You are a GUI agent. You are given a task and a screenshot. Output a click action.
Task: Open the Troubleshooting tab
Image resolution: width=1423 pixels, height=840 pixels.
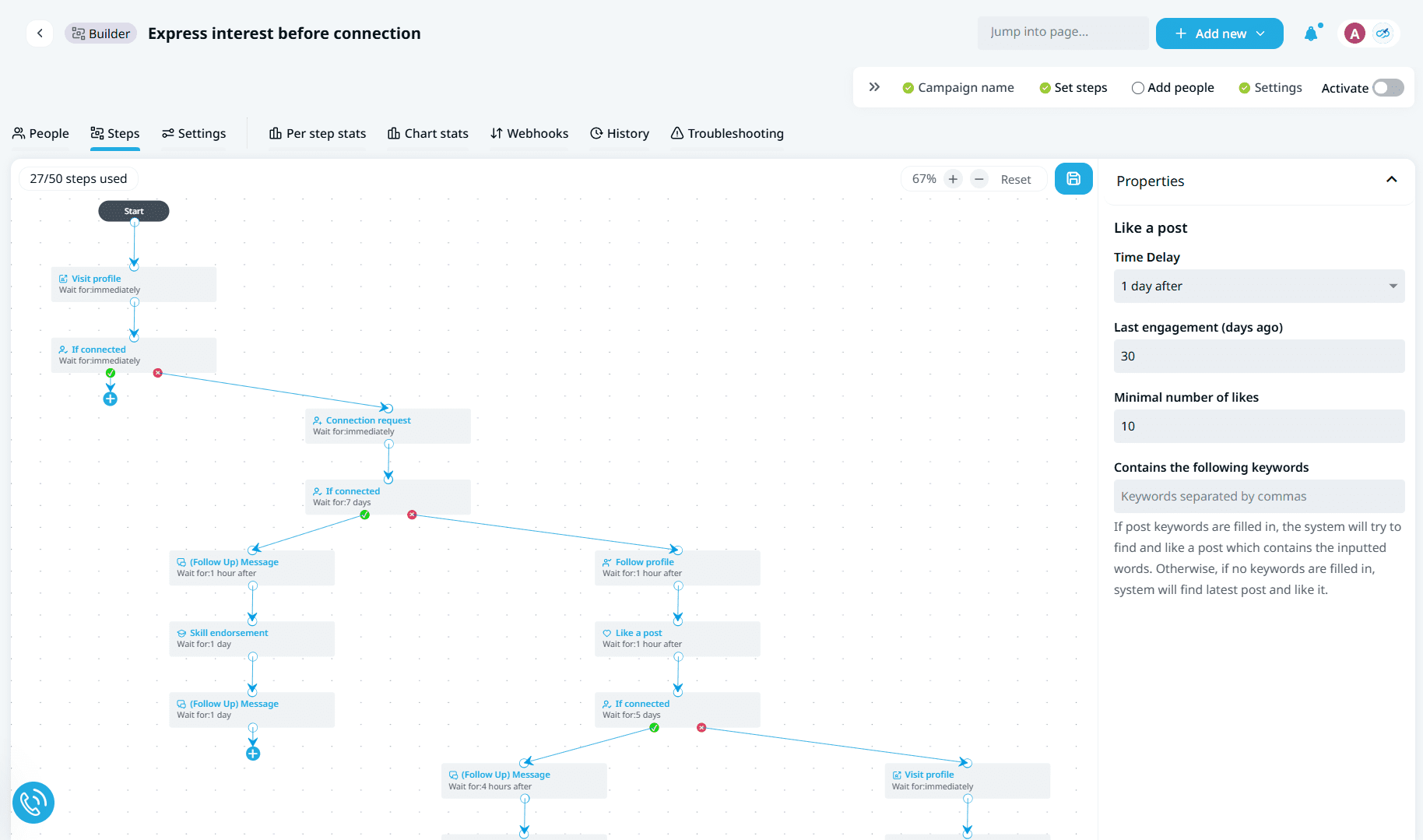click(727, 134)
